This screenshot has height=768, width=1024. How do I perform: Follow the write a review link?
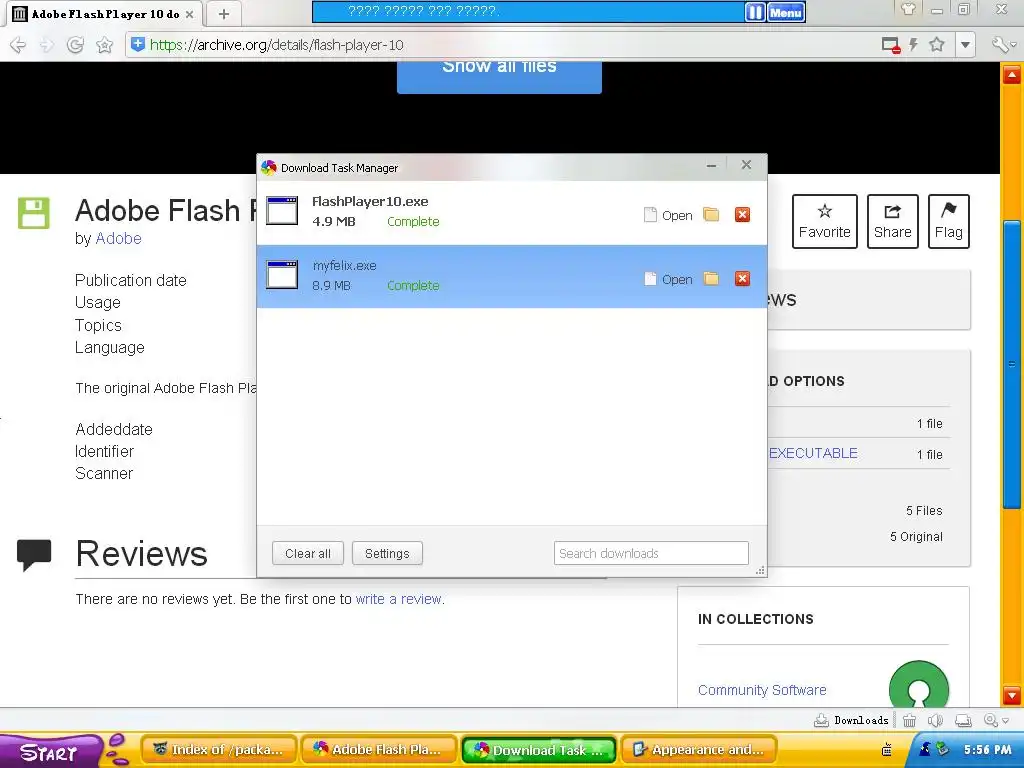398,599
